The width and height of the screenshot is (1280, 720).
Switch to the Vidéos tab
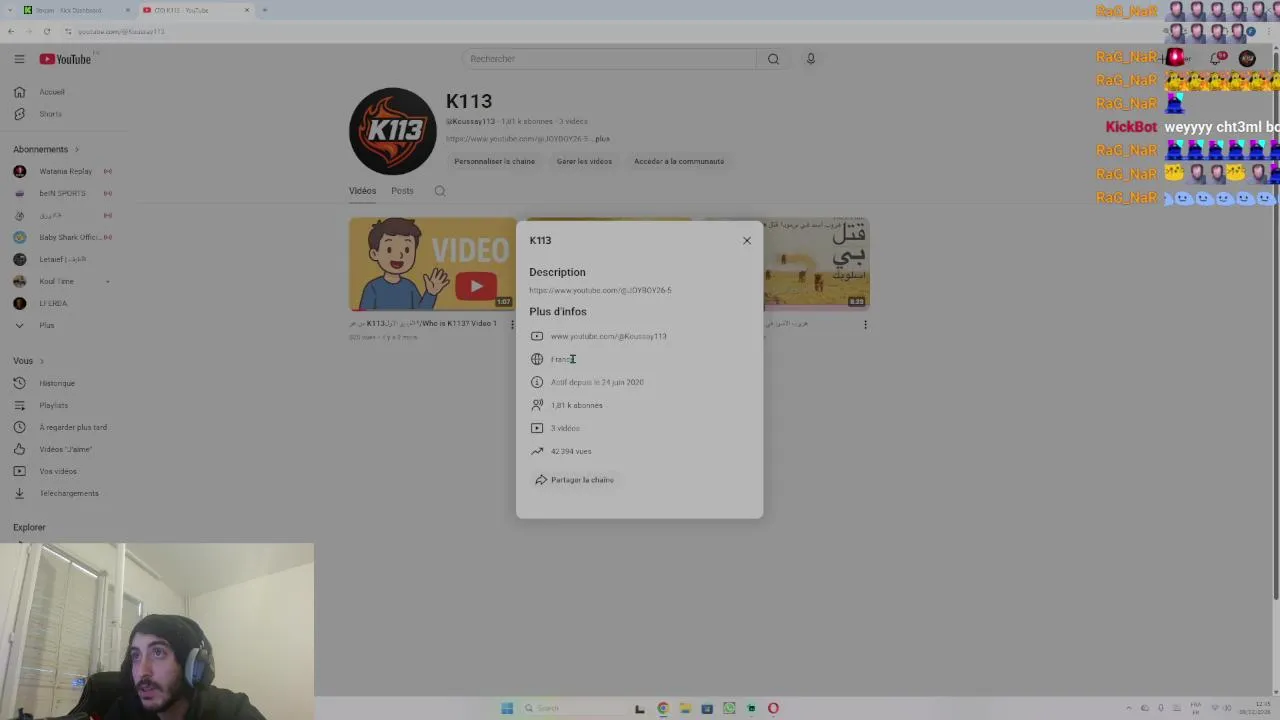click(362, 191)
